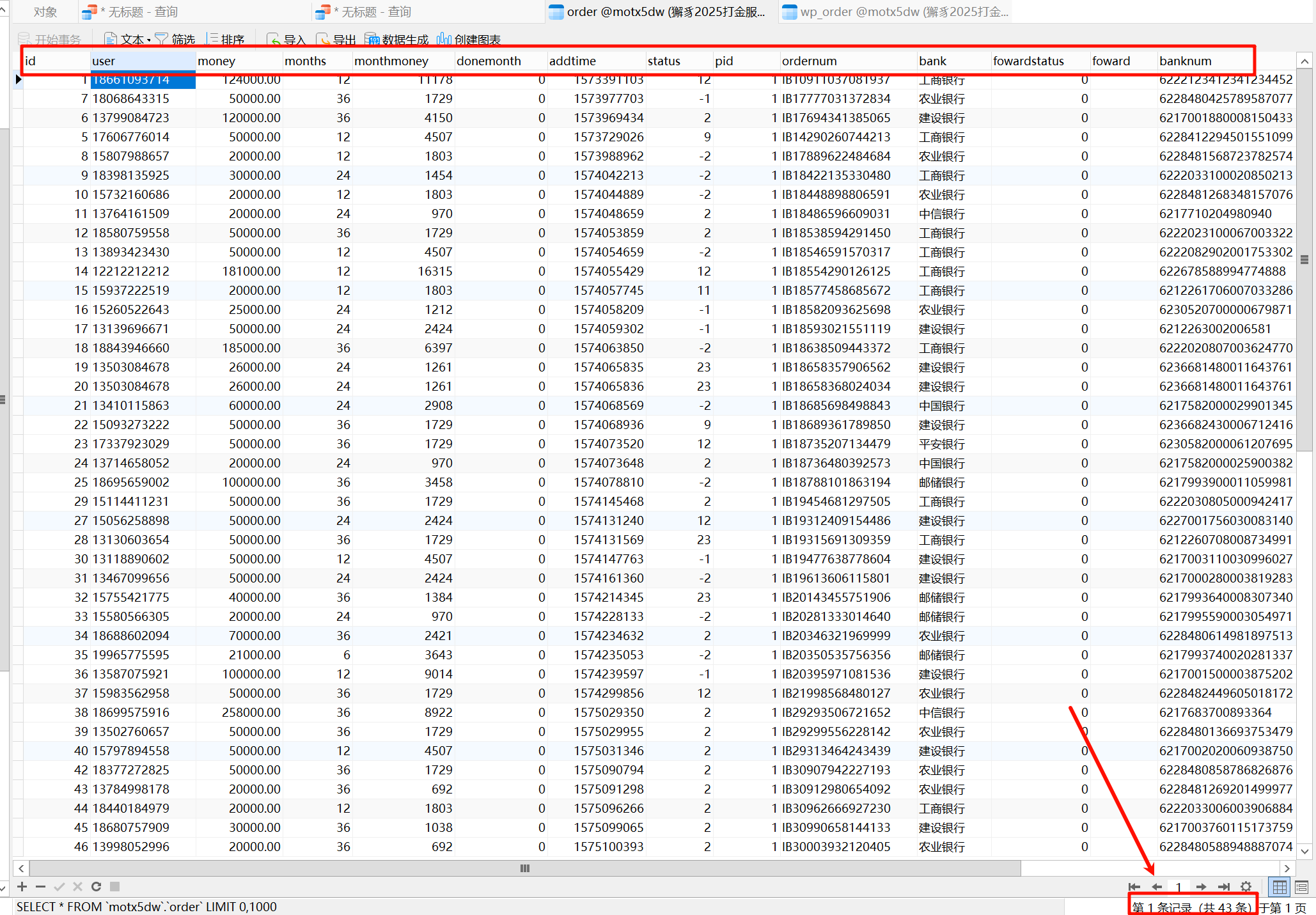
Task: Switch to form view mode
Action: (x=1301, y=886)
